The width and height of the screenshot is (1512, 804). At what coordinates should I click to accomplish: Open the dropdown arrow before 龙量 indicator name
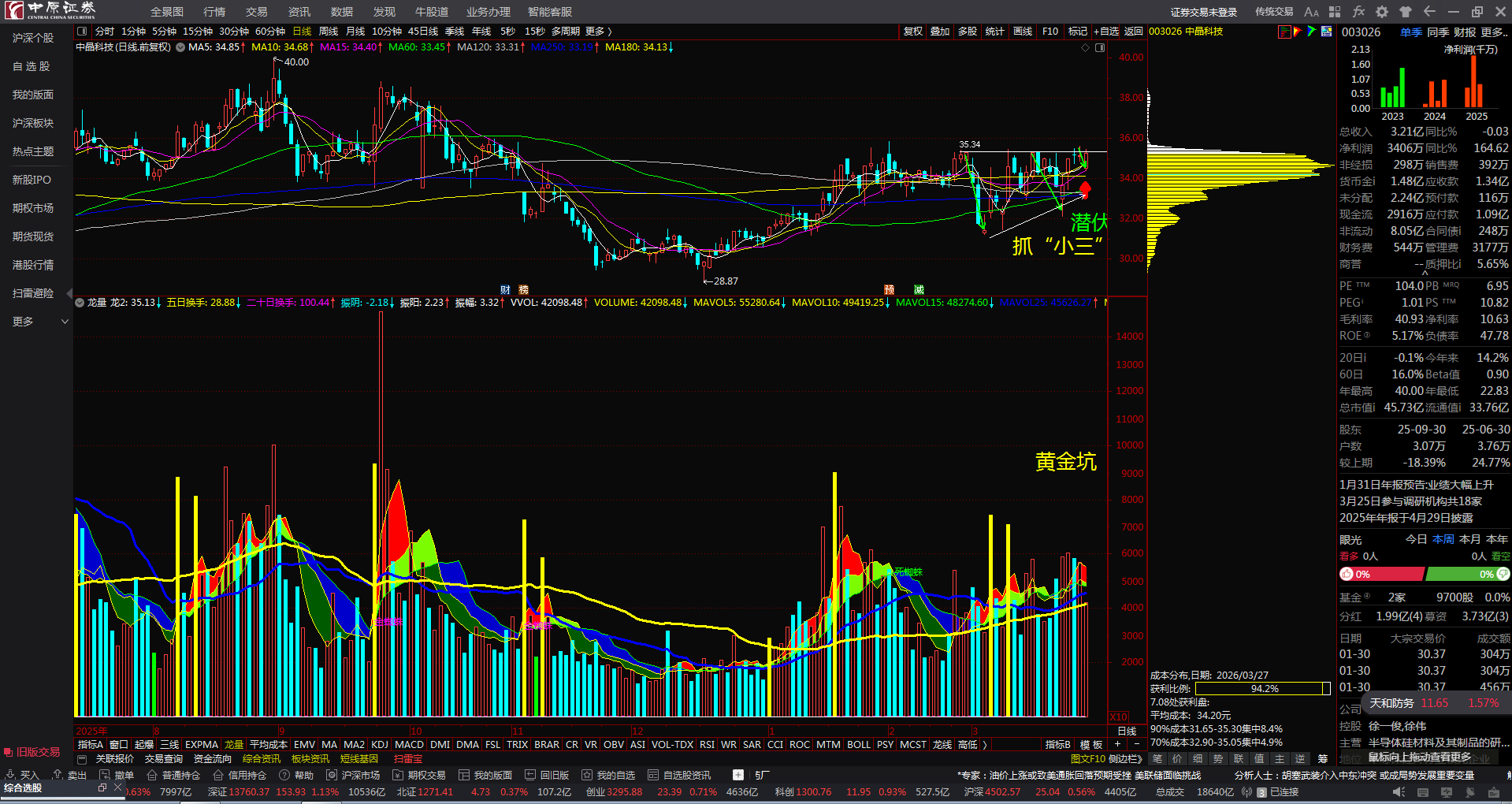(80, 303)
